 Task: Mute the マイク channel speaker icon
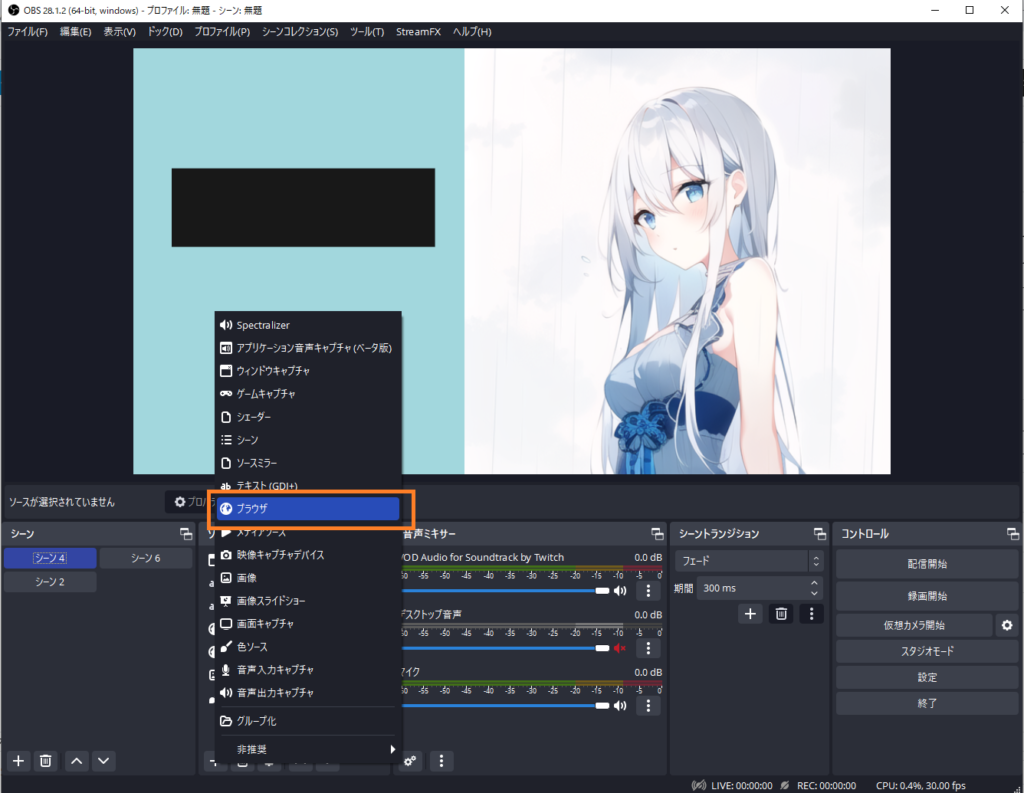620,705
